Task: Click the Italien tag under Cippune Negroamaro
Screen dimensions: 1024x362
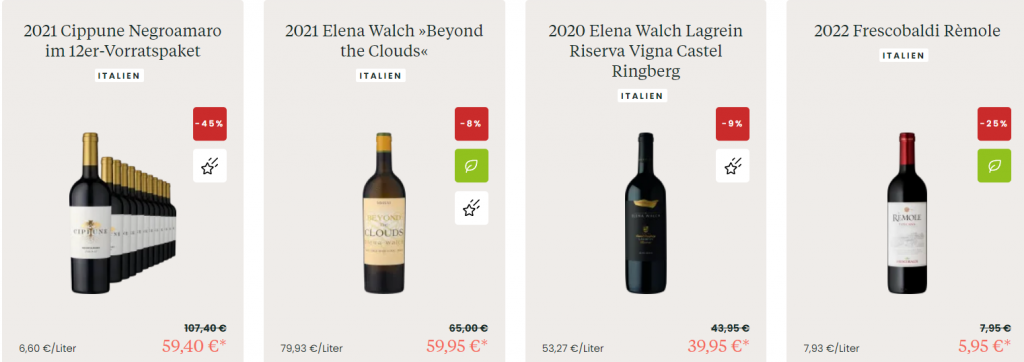Action: click(120, 76)
